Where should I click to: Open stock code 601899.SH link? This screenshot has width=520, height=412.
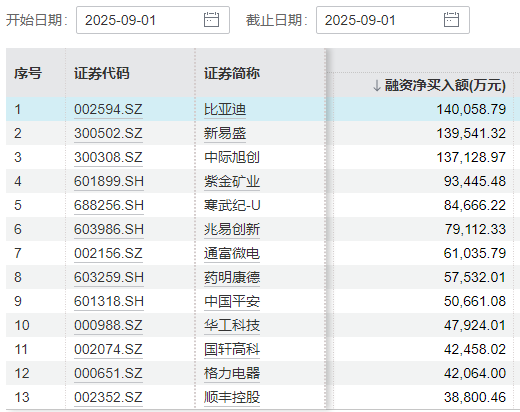coord(109,181)
